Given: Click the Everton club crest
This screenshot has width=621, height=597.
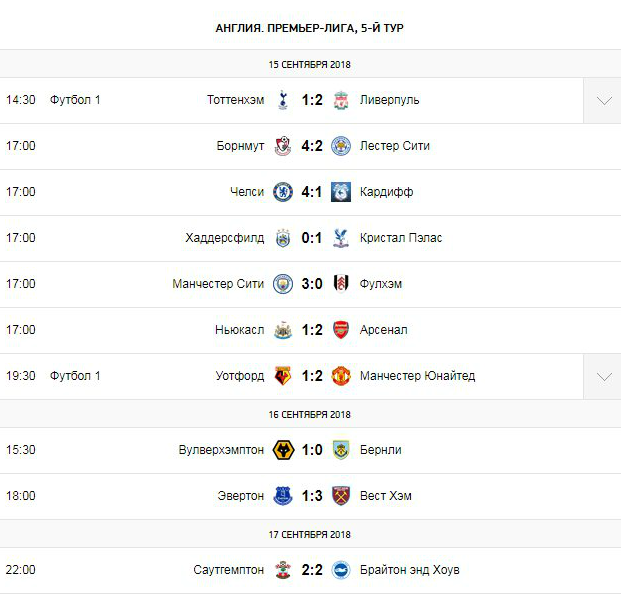Looking at the screenshot, I should click(x=283, y=496).
